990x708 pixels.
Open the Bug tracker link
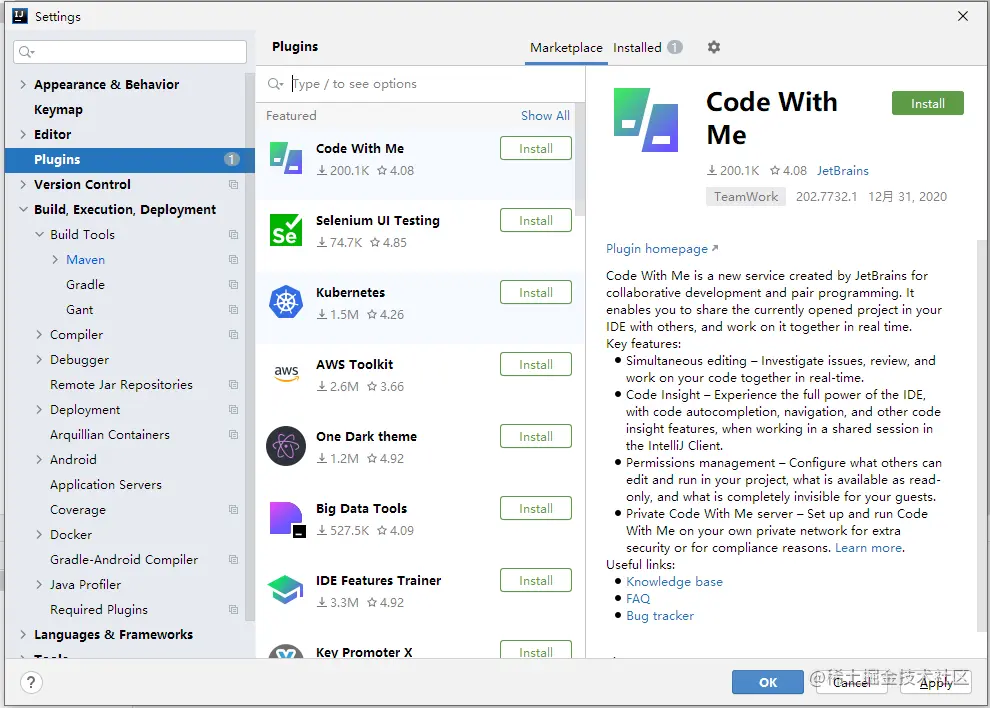point(660,616)
